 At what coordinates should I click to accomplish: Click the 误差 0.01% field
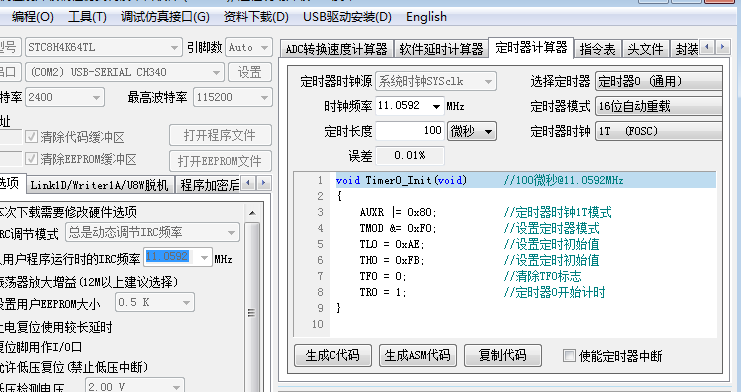410,156
